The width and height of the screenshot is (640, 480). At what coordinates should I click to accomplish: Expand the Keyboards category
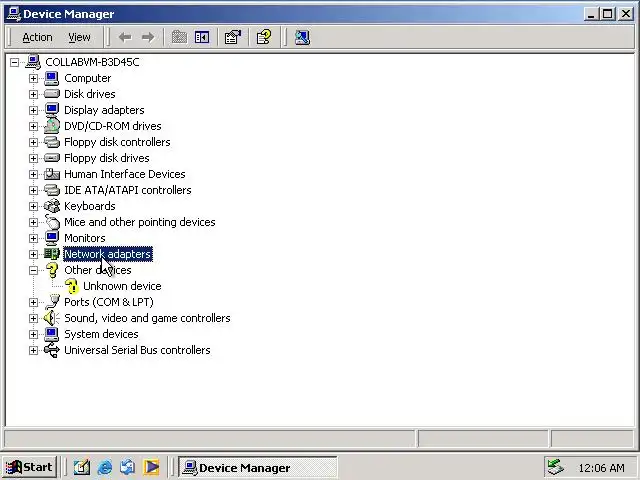pyautogui.click(x=33, y=206)
